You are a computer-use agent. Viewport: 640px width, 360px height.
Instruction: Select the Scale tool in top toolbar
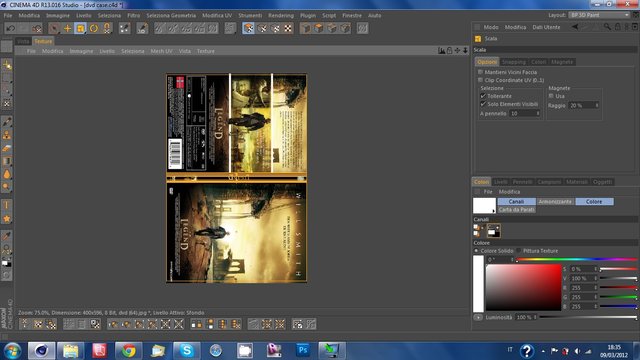[80, 28]
